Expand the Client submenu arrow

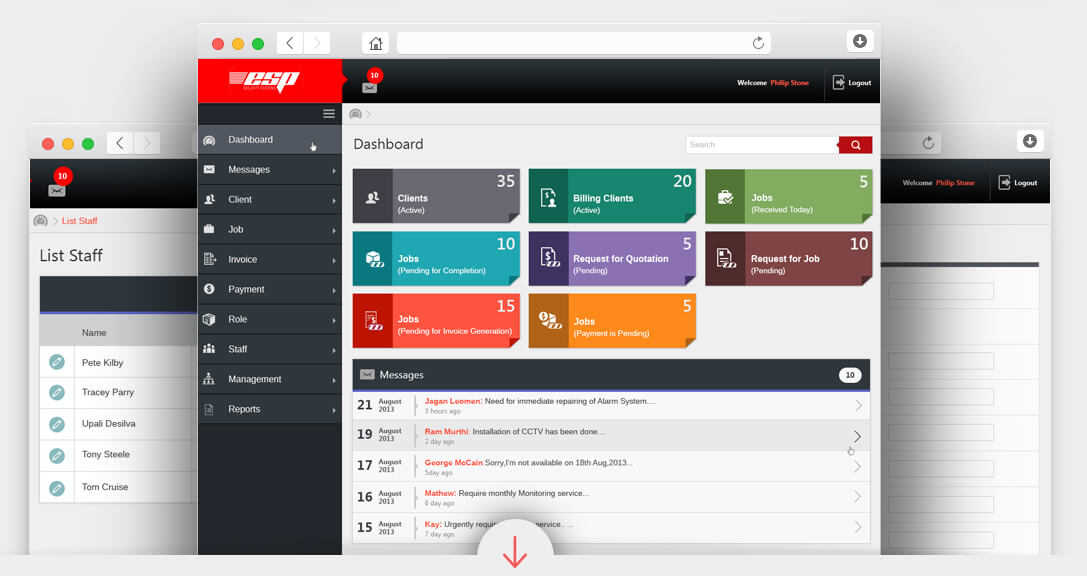click(x=333, y=200)
